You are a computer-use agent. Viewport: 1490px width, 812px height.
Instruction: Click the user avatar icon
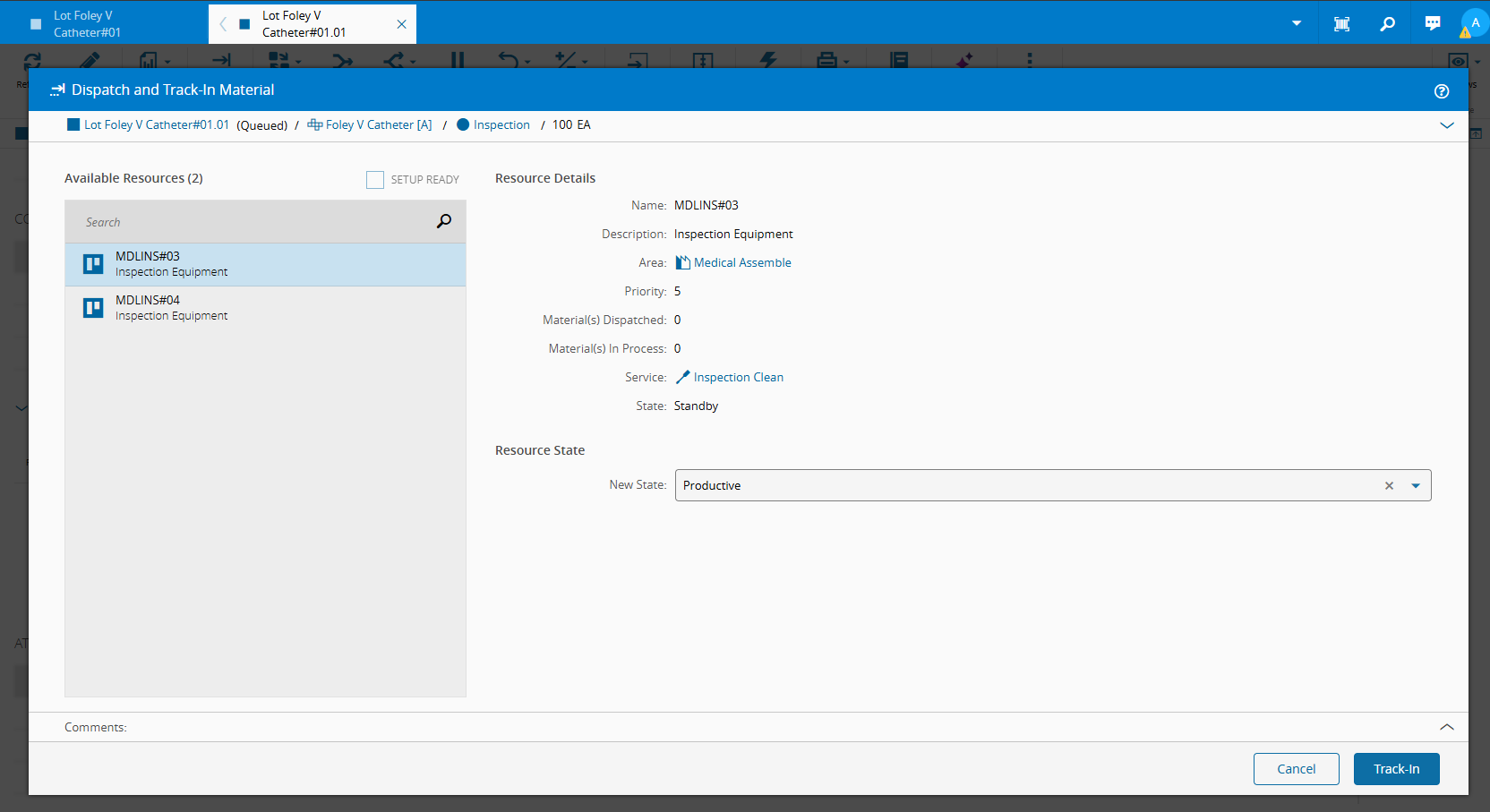click(x=1474, y=23)
